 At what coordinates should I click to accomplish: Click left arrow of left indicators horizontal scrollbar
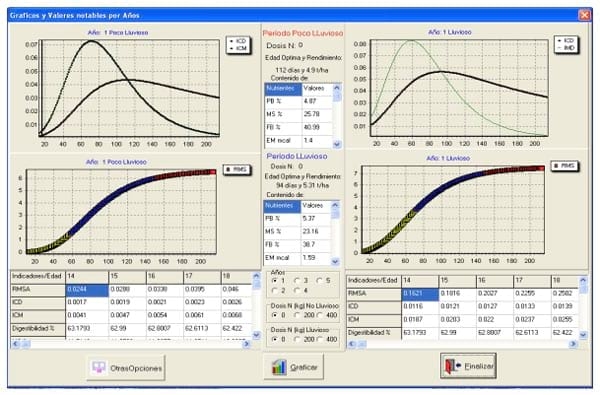[16, 344]
